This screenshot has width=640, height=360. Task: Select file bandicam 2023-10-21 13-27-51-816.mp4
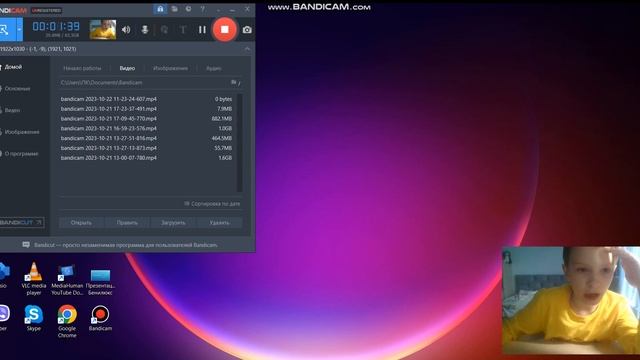coord(147,138)
